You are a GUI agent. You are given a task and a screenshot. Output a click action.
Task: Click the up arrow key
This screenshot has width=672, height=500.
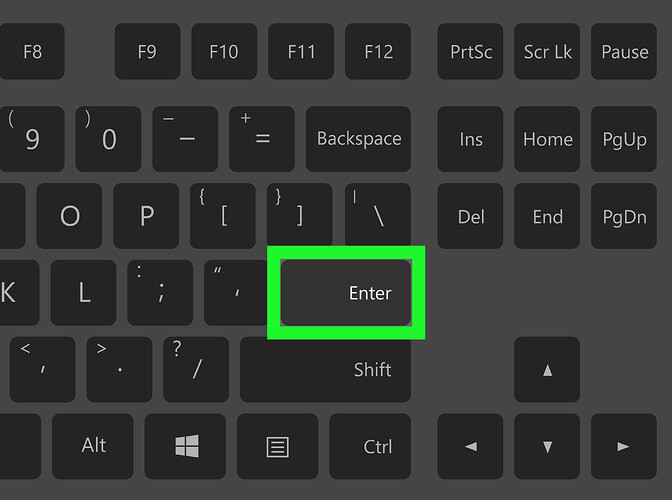click(x=547, y=369)
